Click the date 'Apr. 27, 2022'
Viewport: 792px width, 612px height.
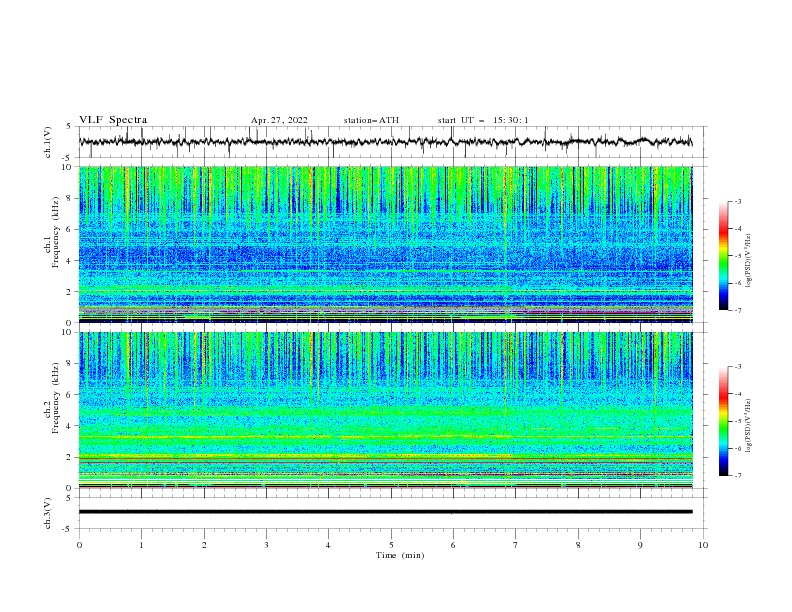pos(279,120)
